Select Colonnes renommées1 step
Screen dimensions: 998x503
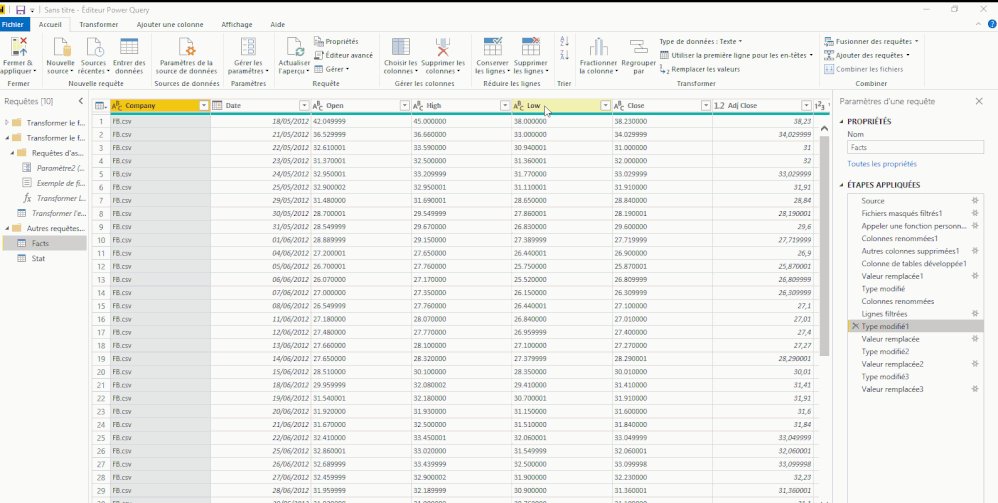pyautogui.click(x=899, y=238)
